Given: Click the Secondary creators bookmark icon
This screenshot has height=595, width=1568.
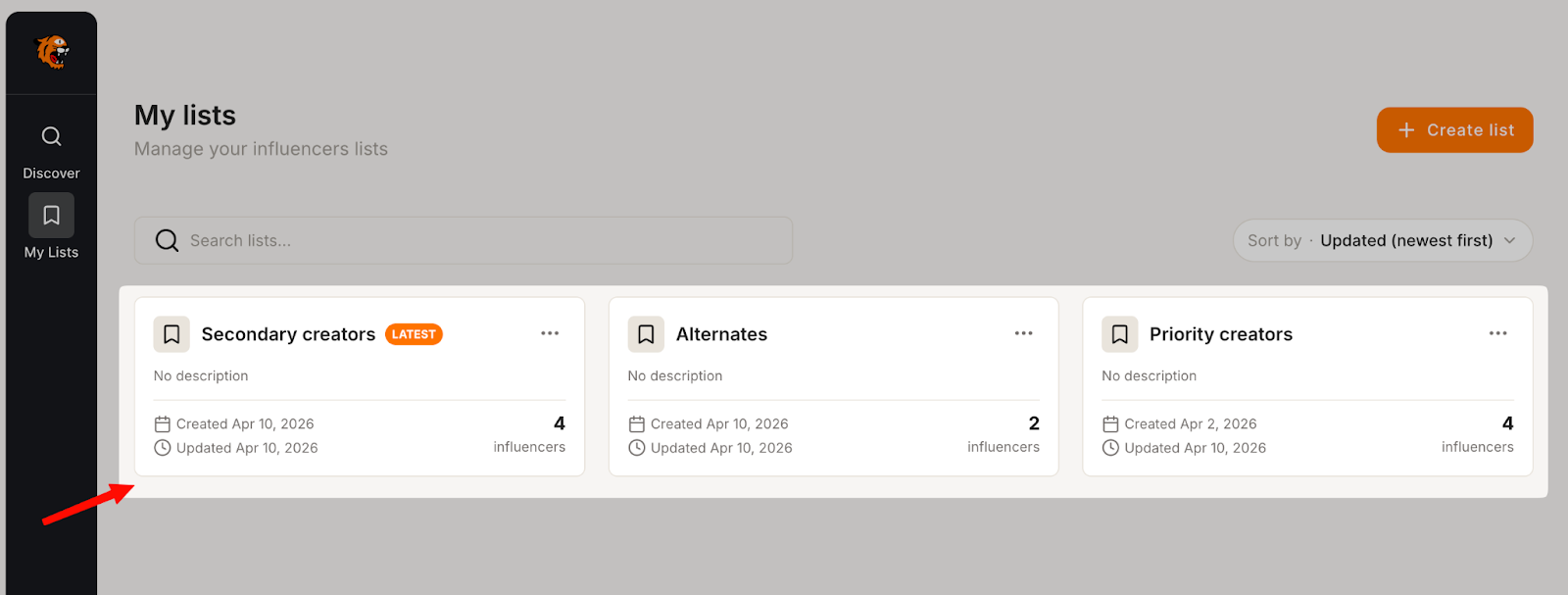Looking at the screenshot, I should click(x=171, y=334).
